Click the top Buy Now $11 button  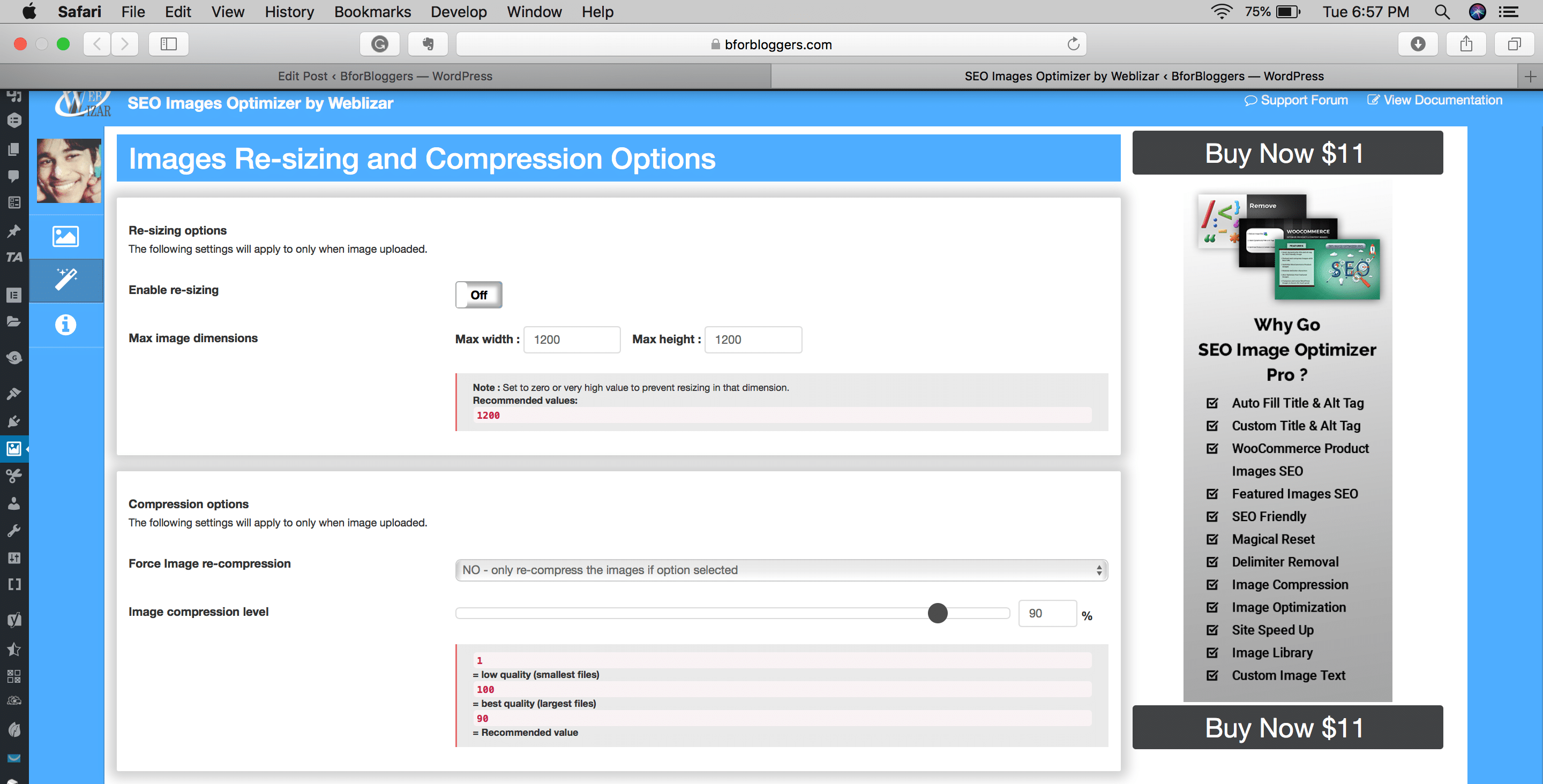coord(1287,153)
